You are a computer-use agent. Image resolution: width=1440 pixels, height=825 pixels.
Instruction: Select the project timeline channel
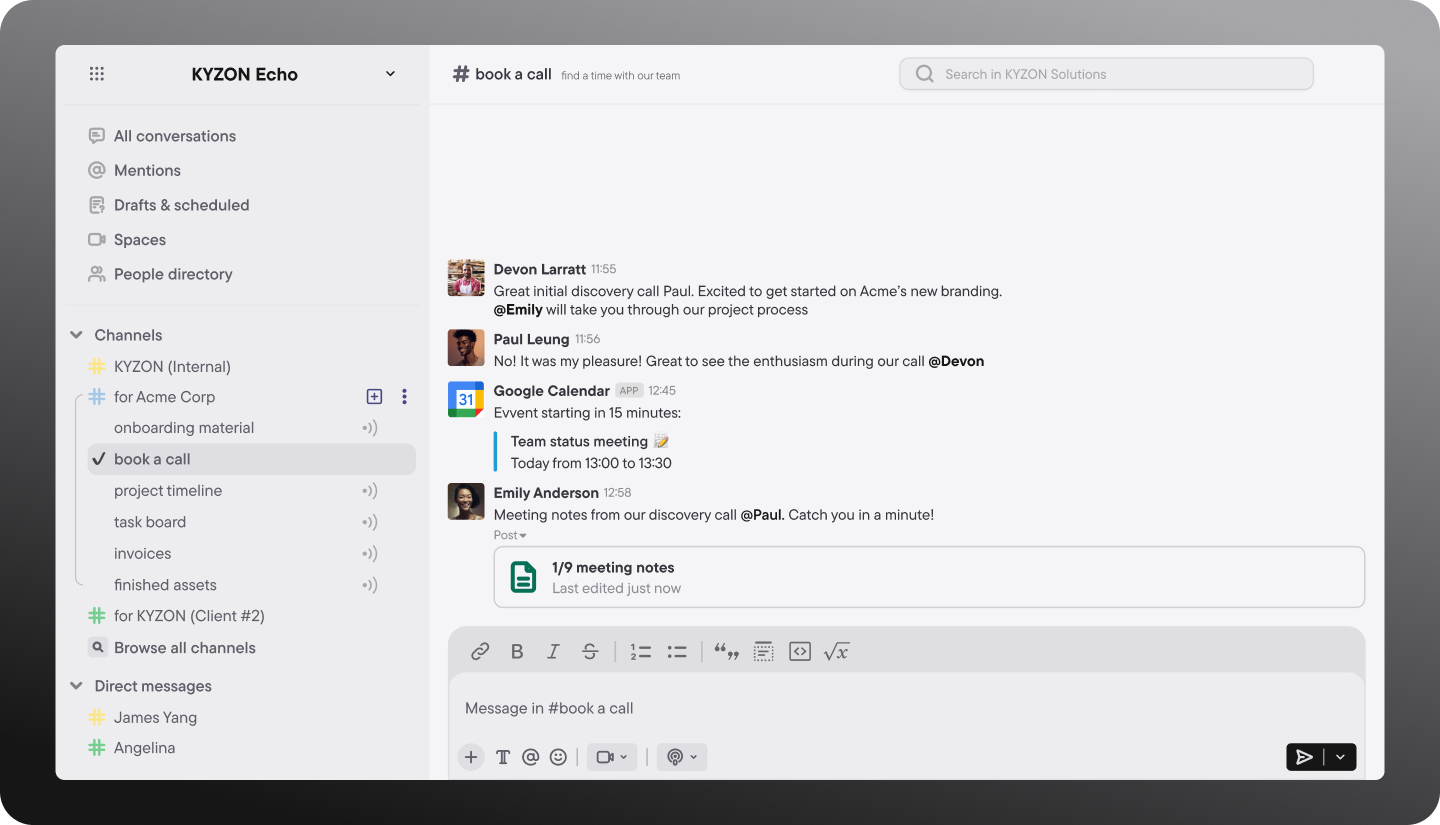coord(168,491)
